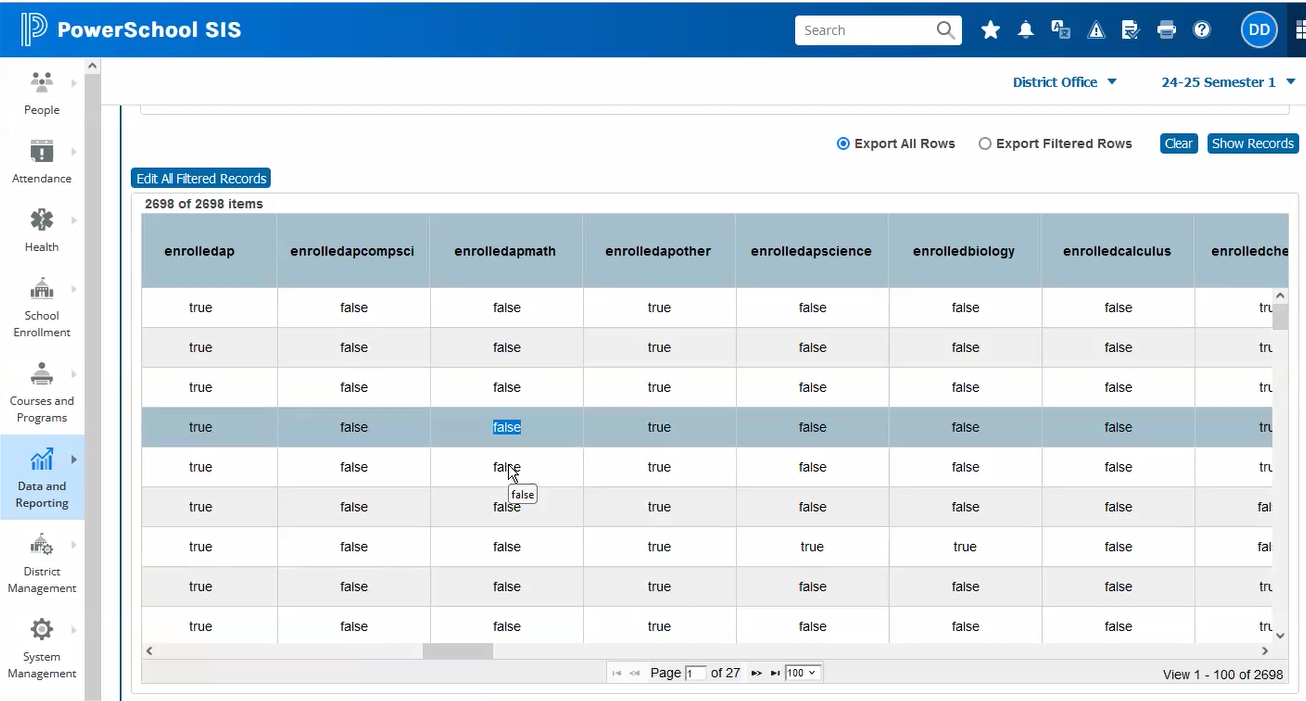
Task: Select the Export All Rows radio button
Action: [843, 143]
